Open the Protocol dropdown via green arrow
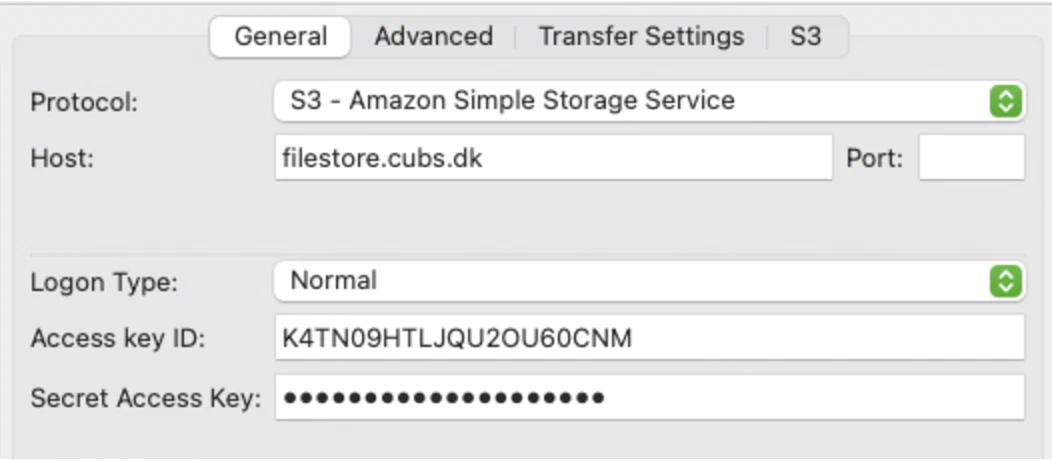 click(x=1007, y=101)
